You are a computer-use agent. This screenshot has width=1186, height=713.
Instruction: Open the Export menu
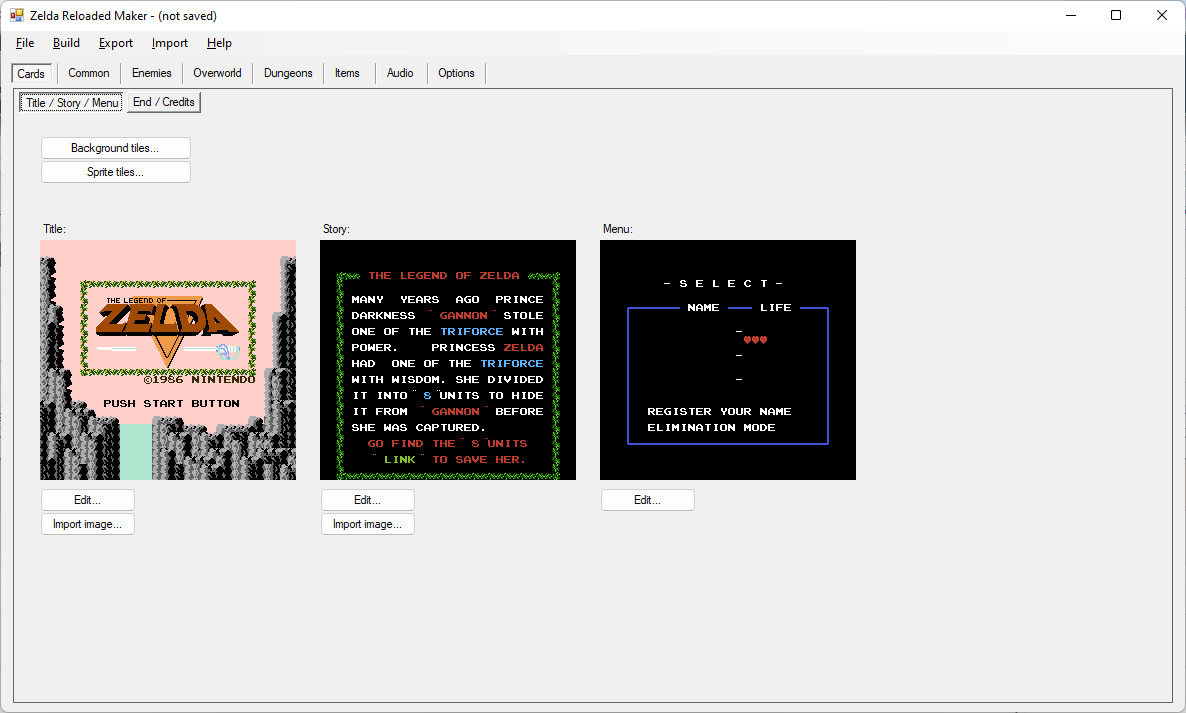(x=116, y=43)
